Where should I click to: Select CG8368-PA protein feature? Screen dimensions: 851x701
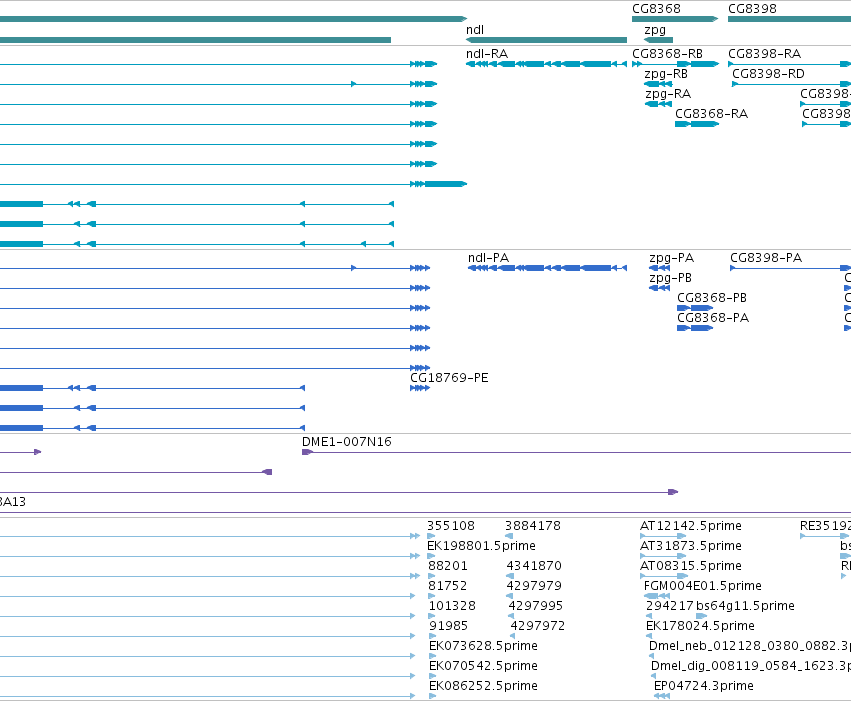(x=695, y=328)
